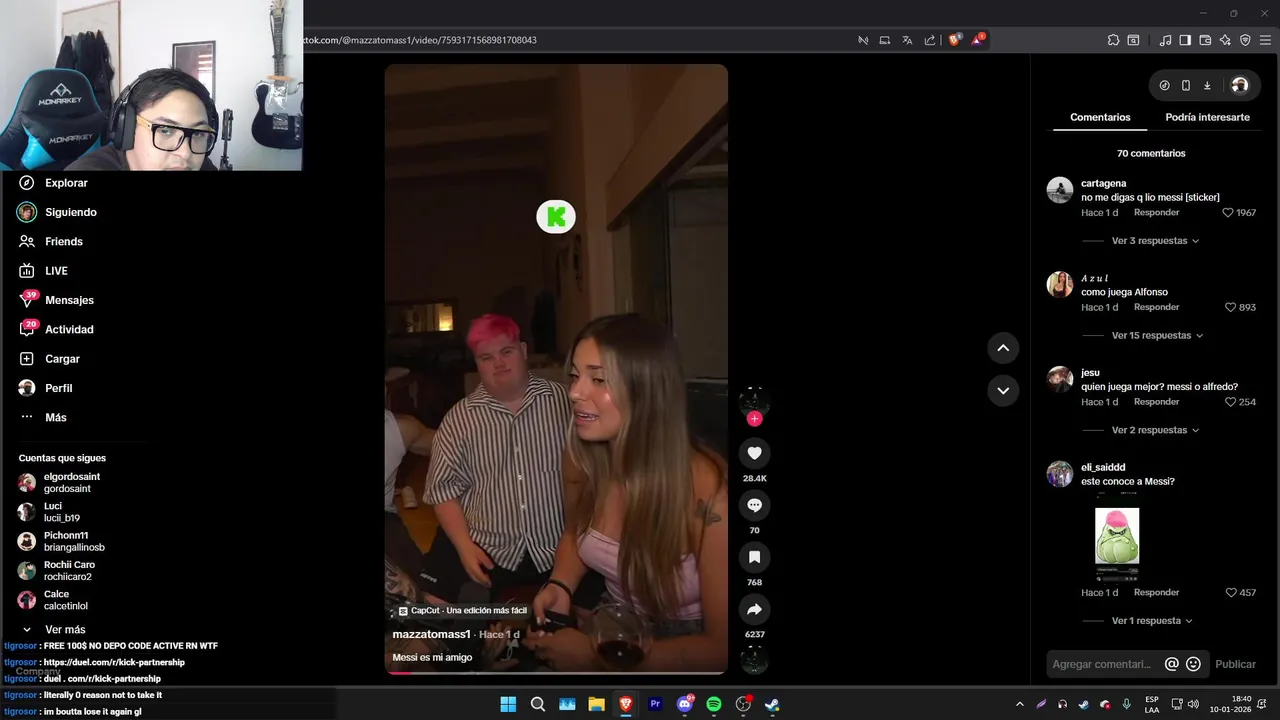
Task: Open Brave Rewards triangle icon
Action: 978,40
